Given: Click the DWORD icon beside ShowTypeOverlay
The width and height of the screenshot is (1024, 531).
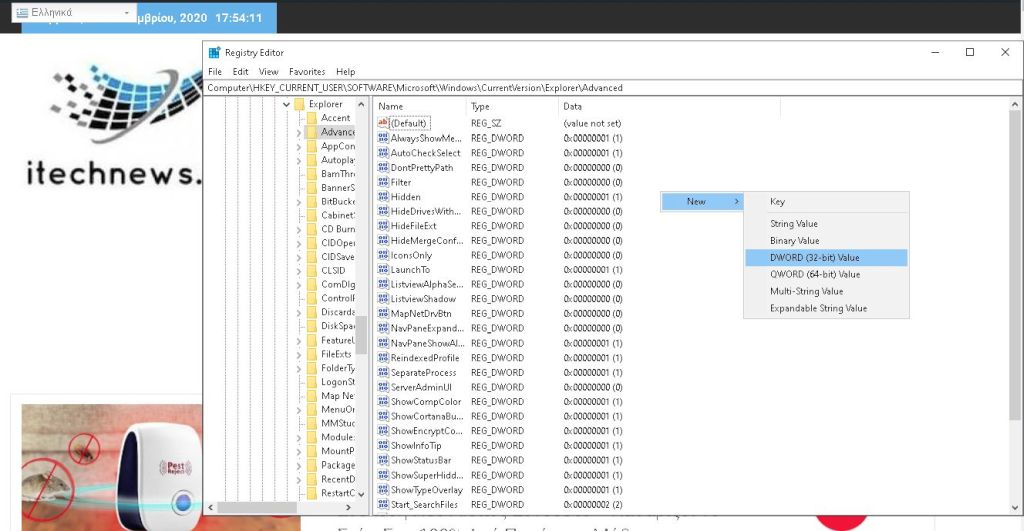Looking at the screenshot, I should 383,489.
